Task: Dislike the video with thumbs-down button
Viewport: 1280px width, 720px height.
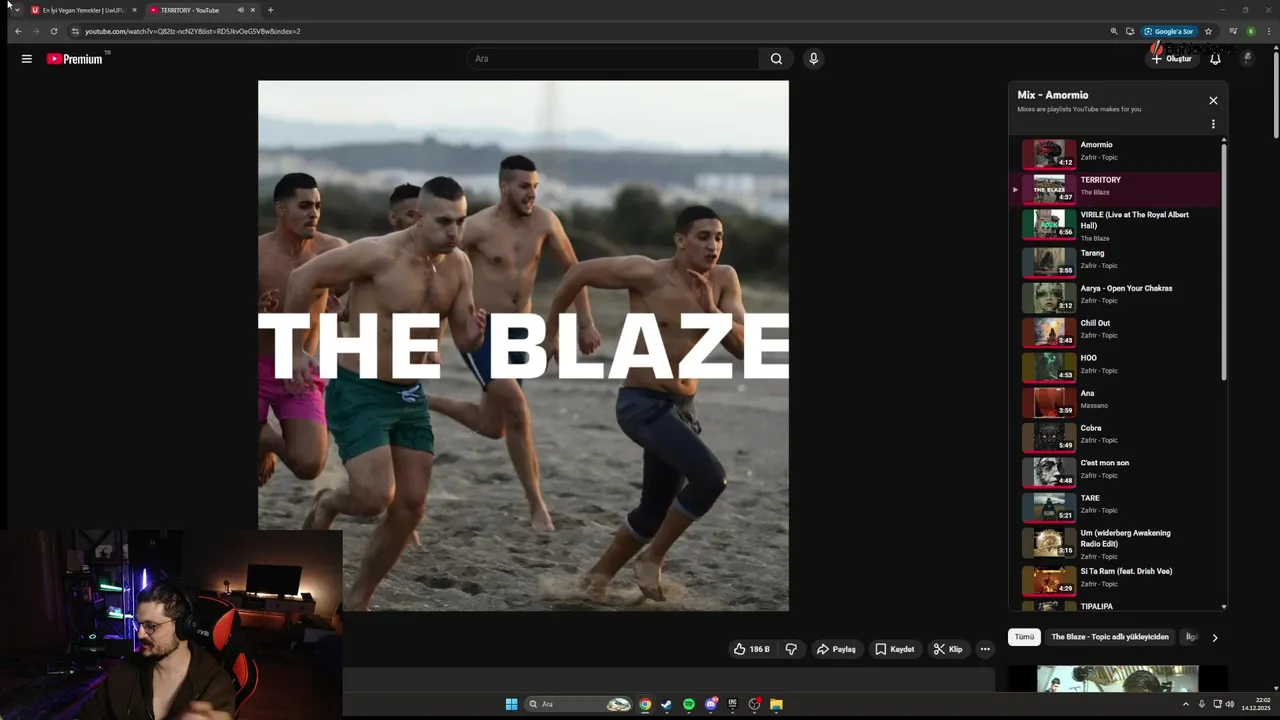Action: pos(791,649)
